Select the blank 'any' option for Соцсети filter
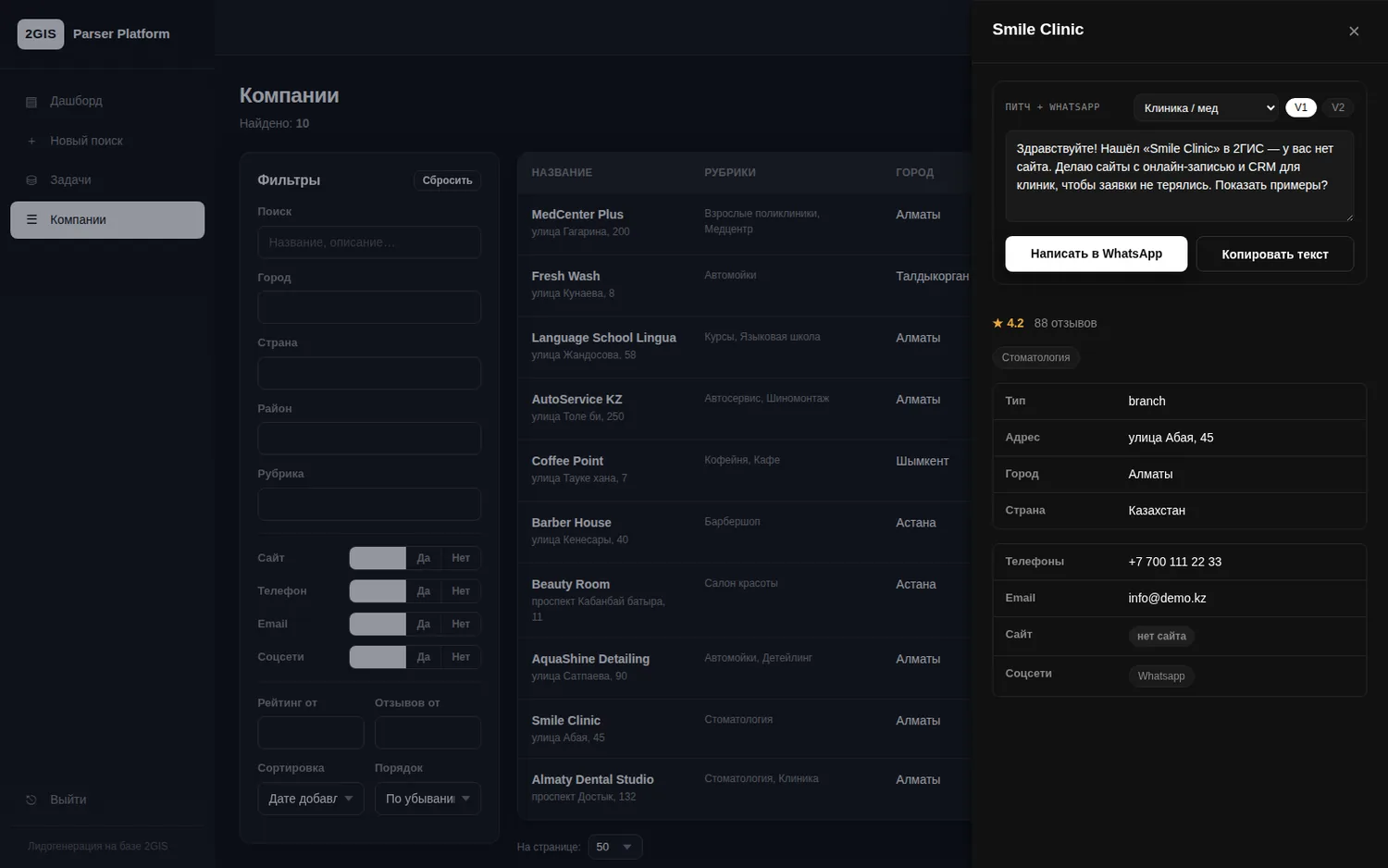The image size is (1388, 868). (378, 657)
